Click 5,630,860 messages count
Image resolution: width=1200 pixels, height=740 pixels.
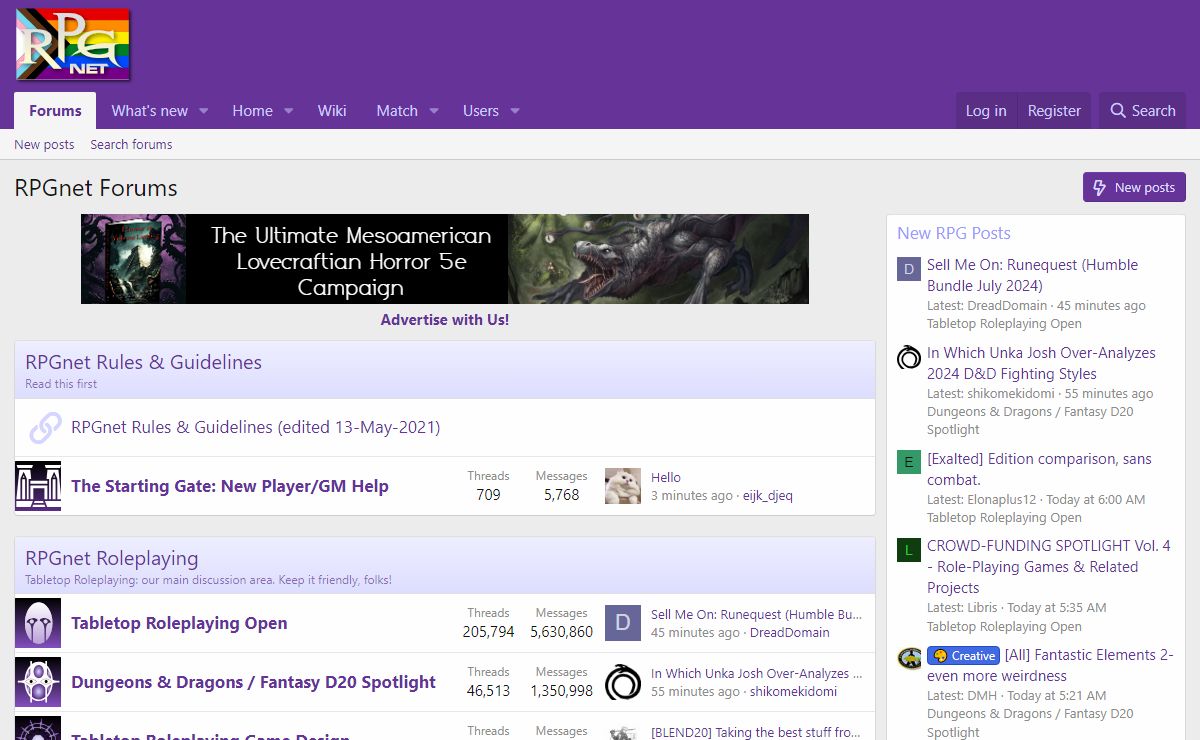pyautogui.click(x=561, y=632)
